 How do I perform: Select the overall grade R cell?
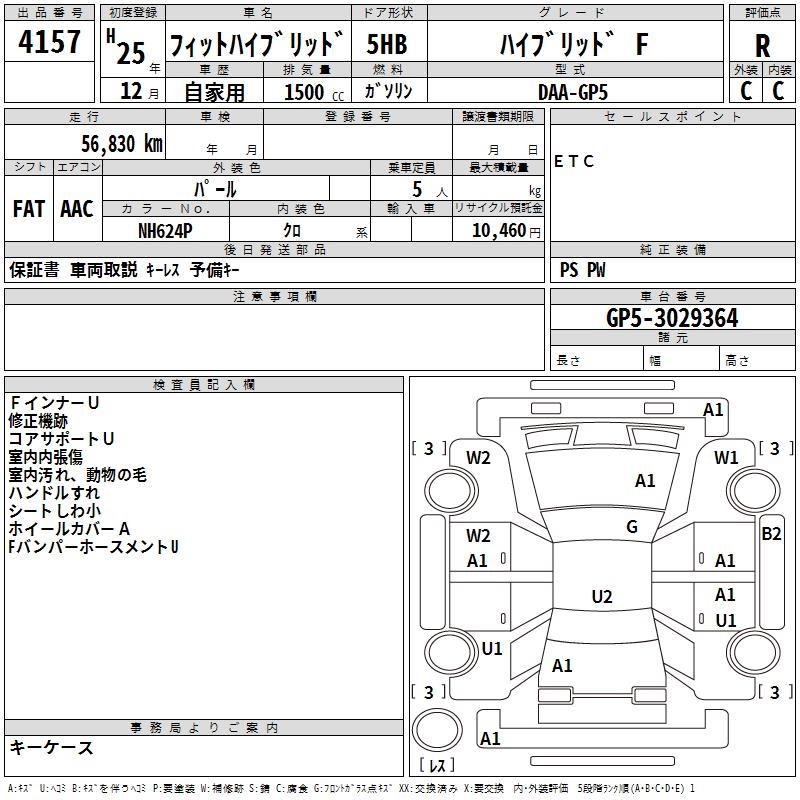click(x=762, y=46)
